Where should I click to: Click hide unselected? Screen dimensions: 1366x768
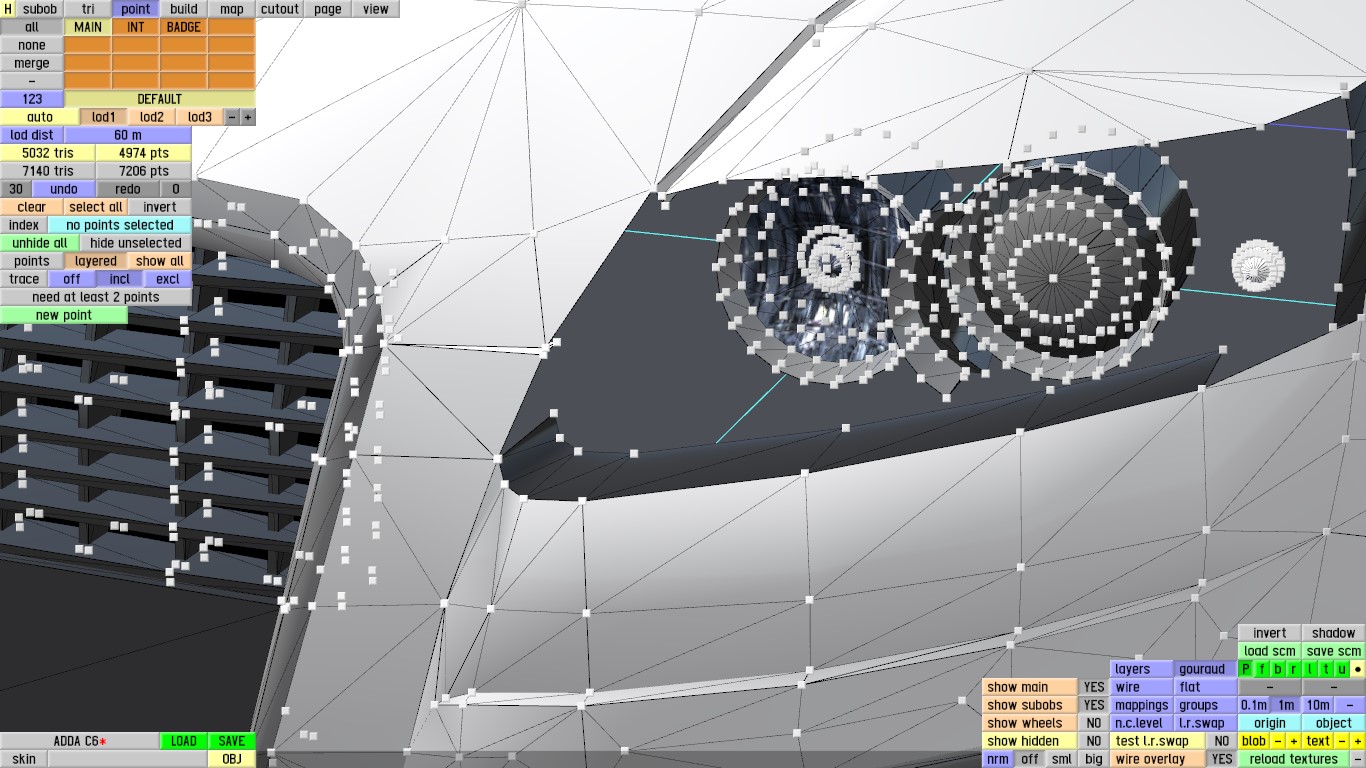point(136,243)
